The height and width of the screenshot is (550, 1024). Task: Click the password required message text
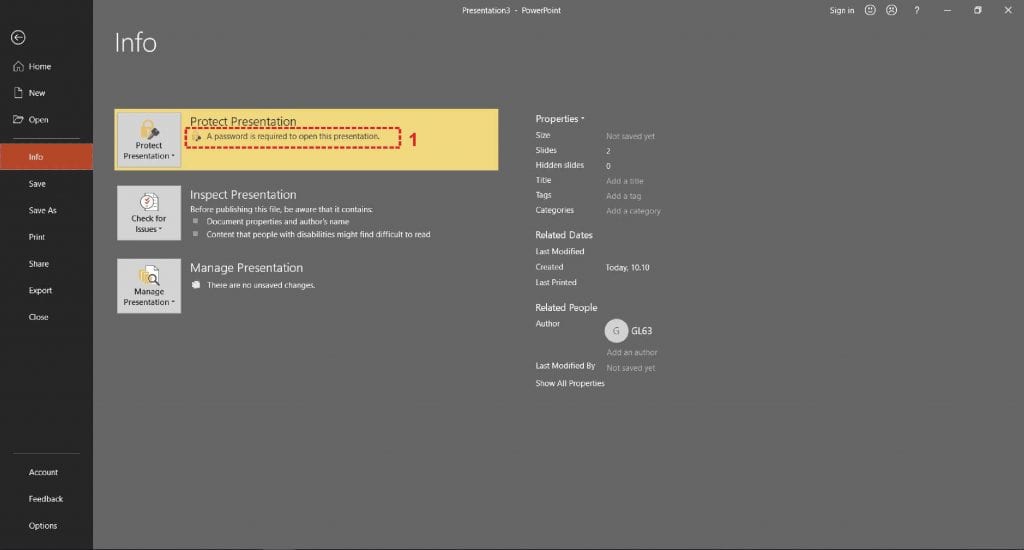pos(293,137)
